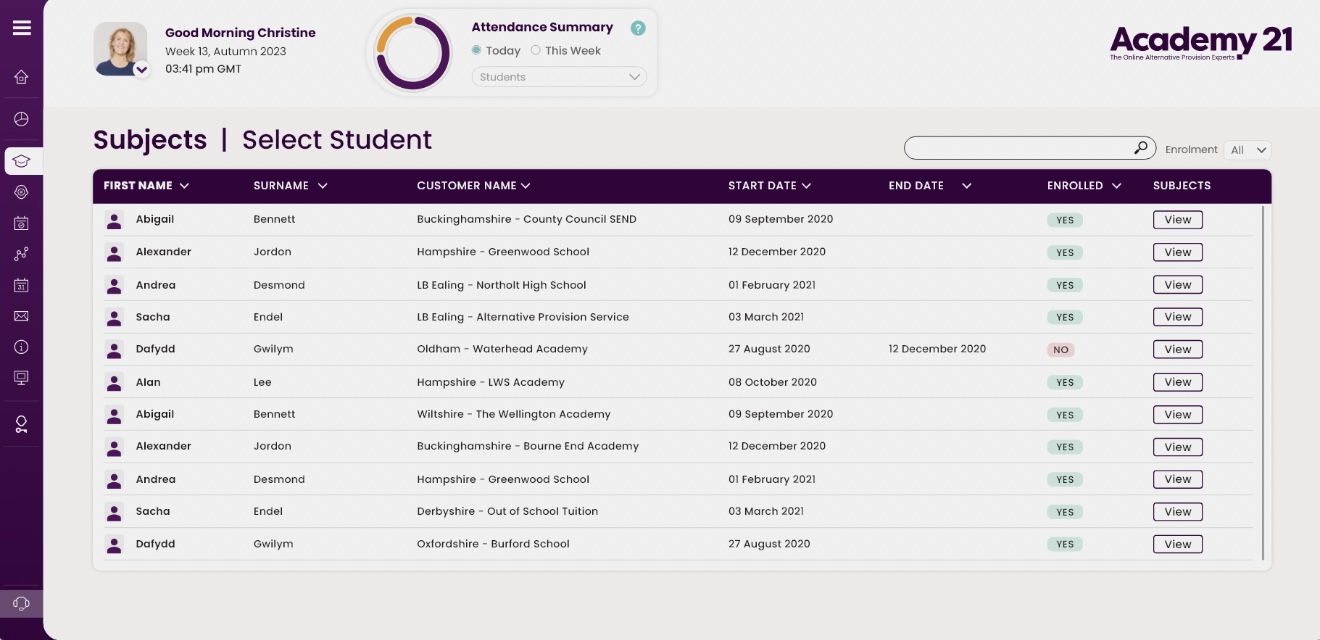1320x640 pixels.
Task: Sort by the Start Date column header
Action: pyautogui.click(x=769, y=186)
